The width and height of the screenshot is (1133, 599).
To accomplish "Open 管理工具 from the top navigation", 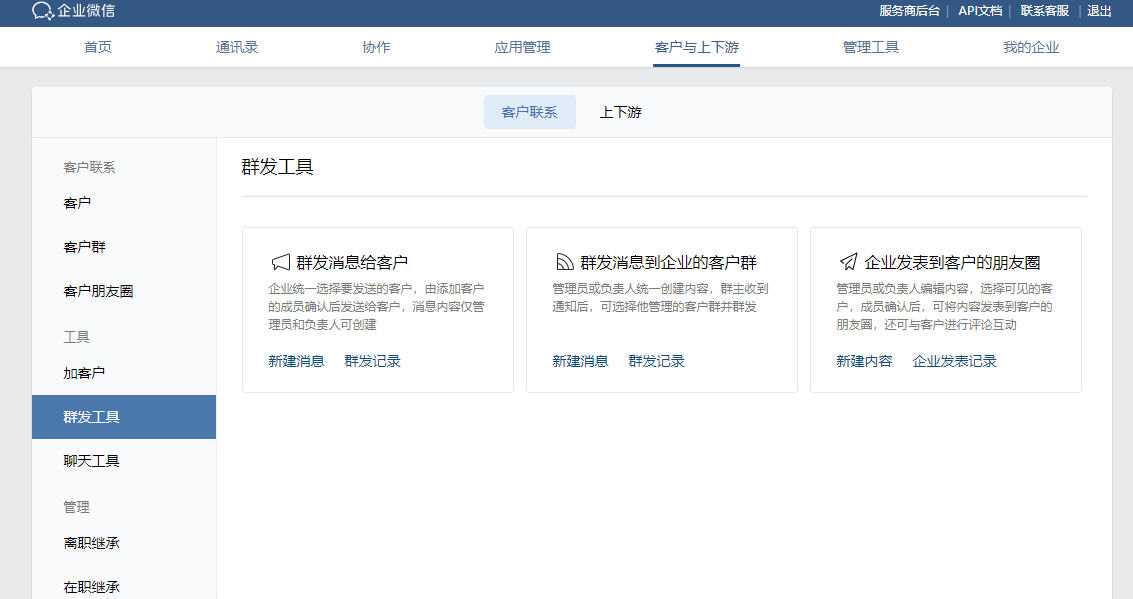I will click(871, 46).
